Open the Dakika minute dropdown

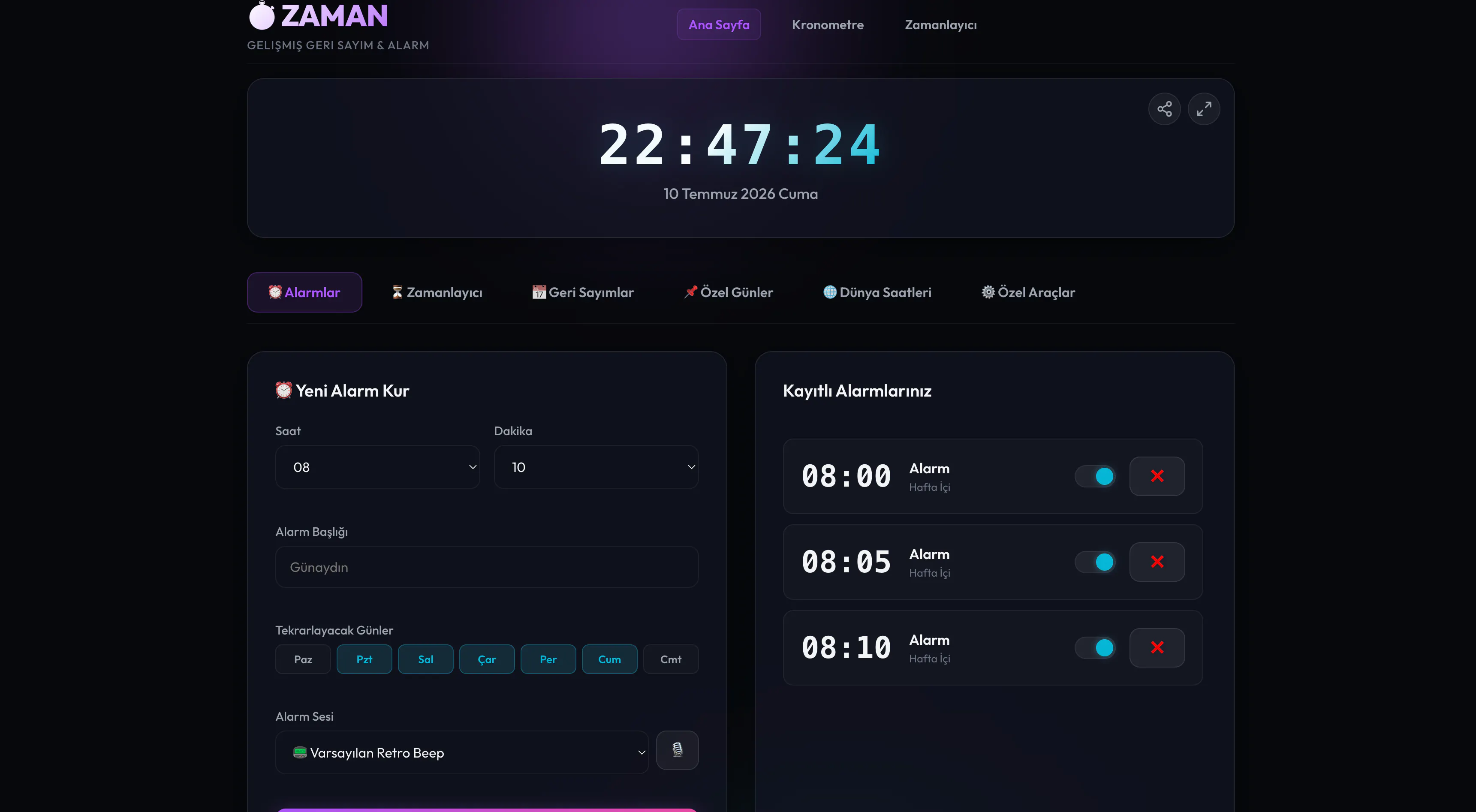pyautogui.click(x=596, y=467)
